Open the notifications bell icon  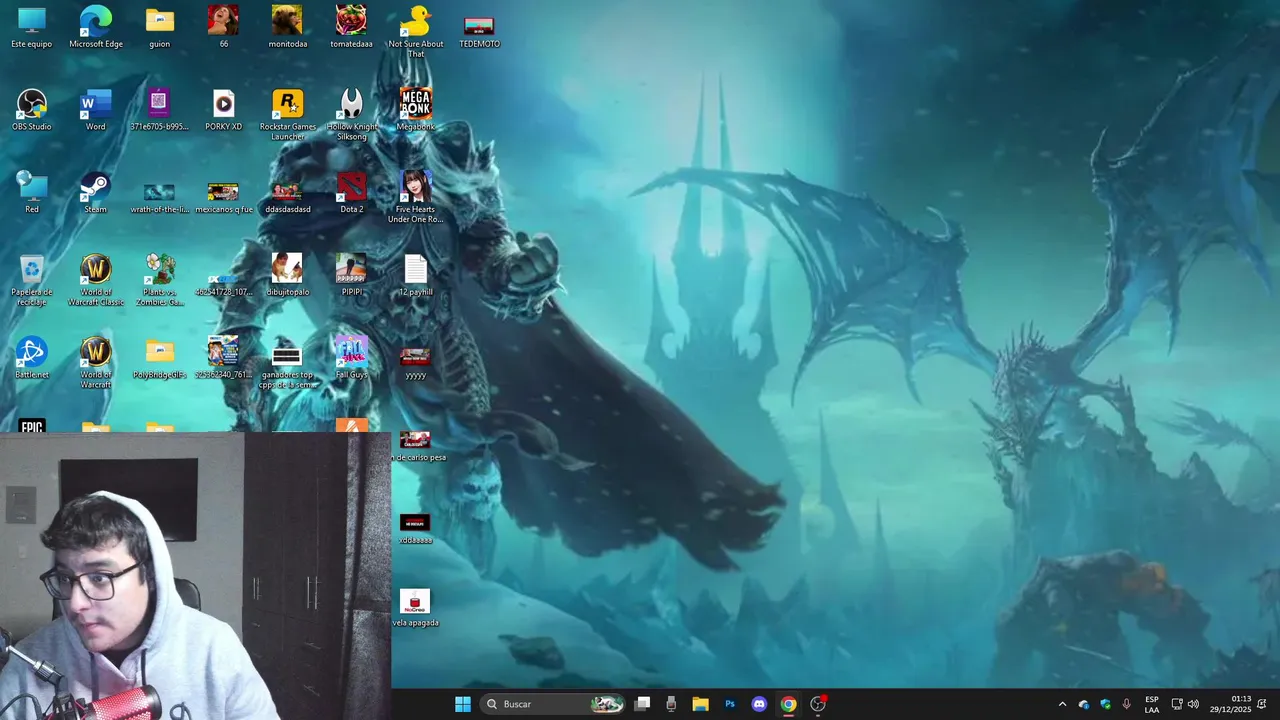[x=1262, y=704]
